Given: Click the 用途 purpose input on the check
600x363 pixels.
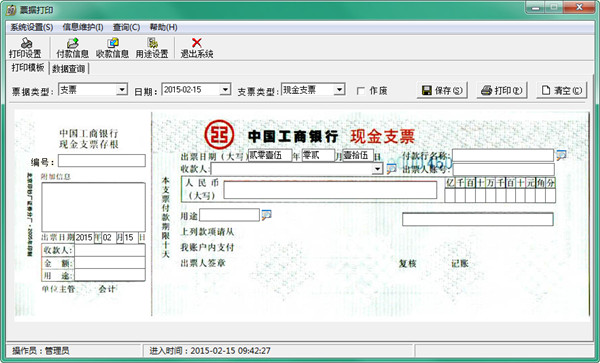Looking at the screenshot, I should [x=230, y=215].
